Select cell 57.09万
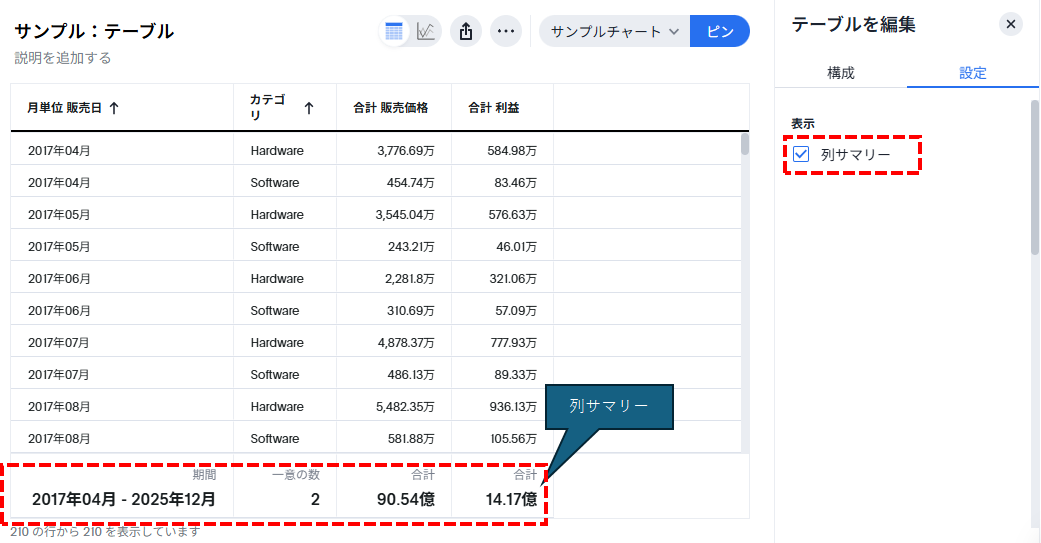This screenshot has height=543, width=1041. [516, 311]
